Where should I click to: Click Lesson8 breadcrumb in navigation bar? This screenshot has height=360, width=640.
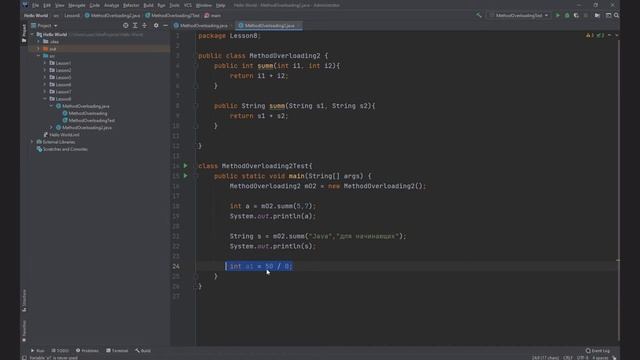[72, 16]
